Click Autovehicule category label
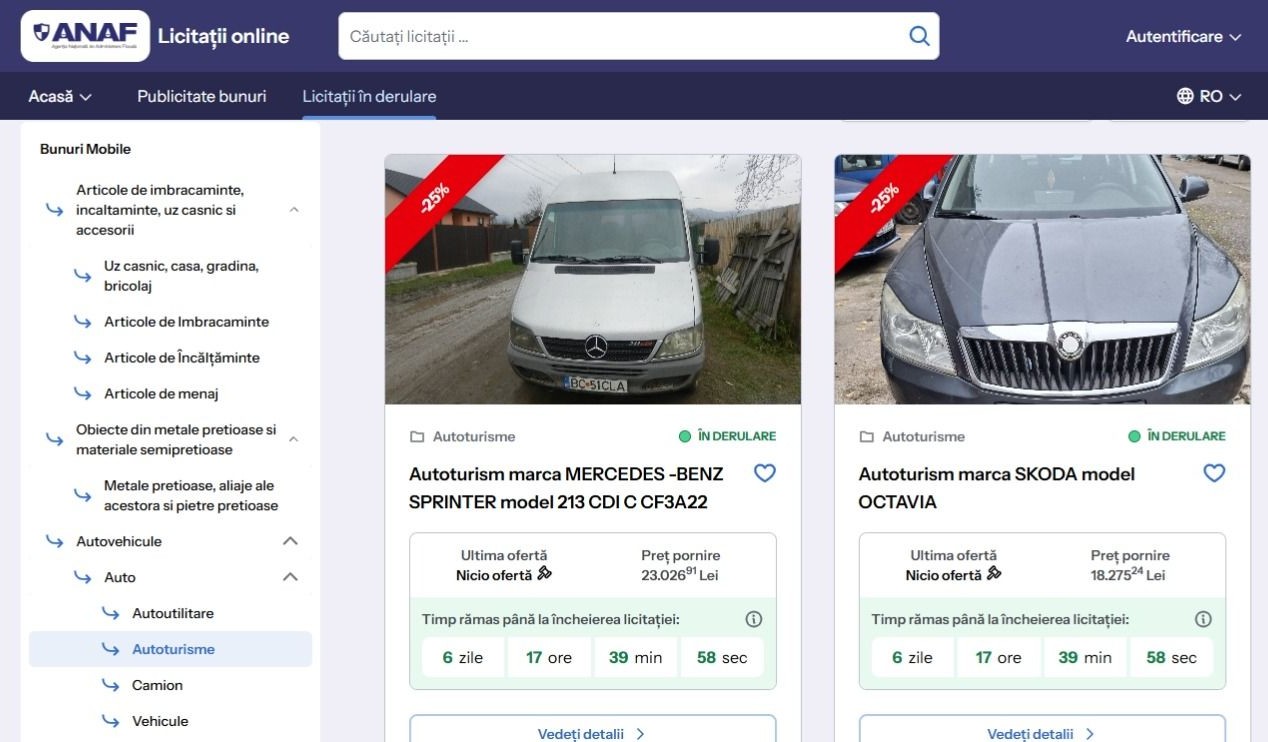Image resolution: width=1268 pixels, height=742 pixels. 119,541
